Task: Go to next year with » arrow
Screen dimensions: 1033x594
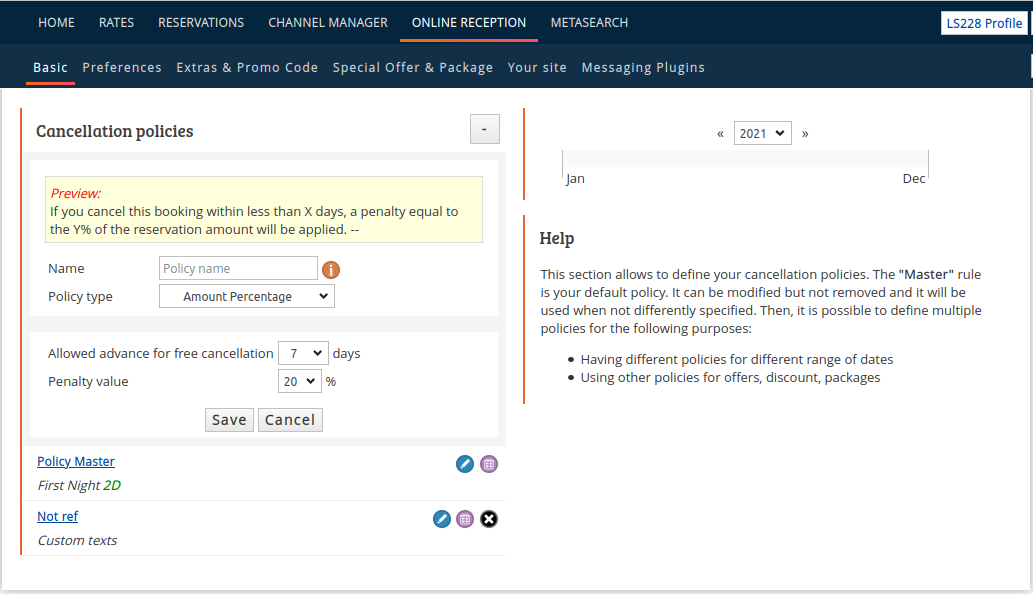Action: pos(805,134)
